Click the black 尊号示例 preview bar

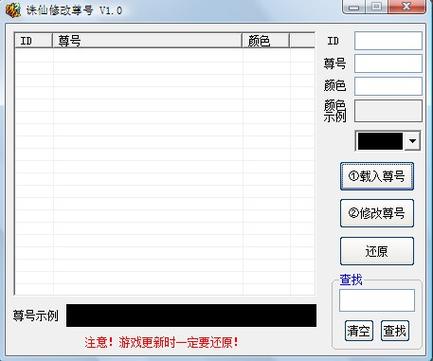[x=191, y=315]
